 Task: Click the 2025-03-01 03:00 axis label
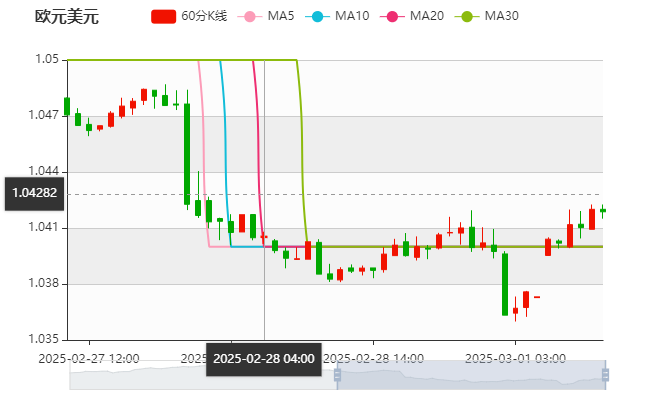[517, 358]
